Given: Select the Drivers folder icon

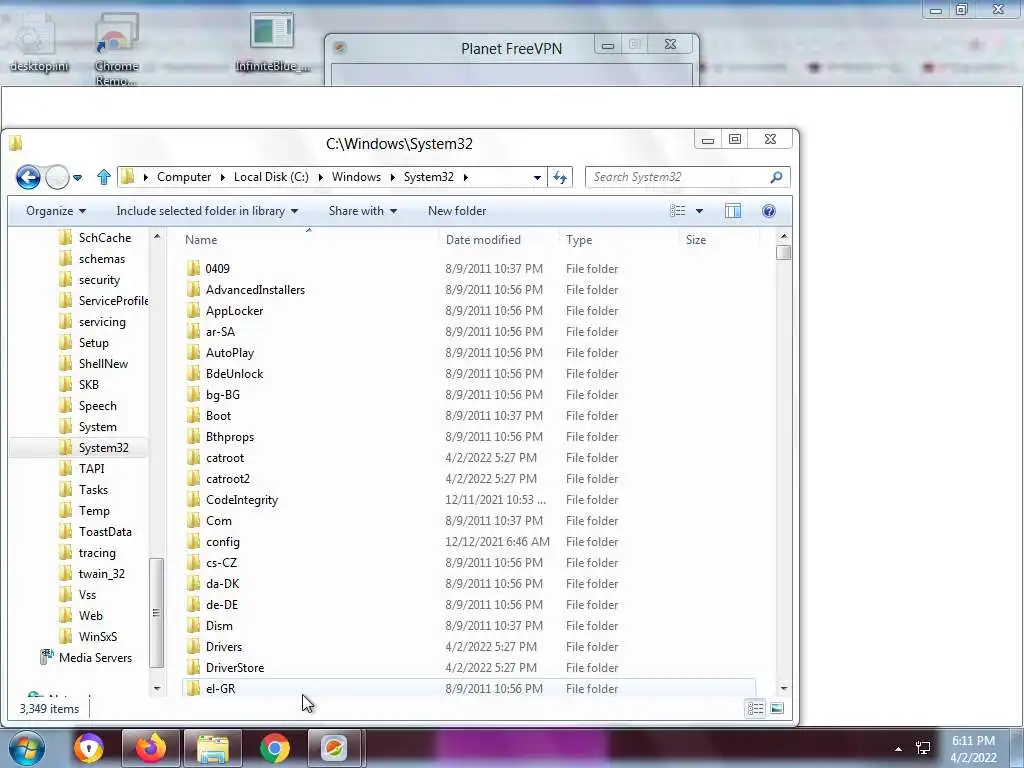Looking at the screenshot, I should [x=193, y=647].
